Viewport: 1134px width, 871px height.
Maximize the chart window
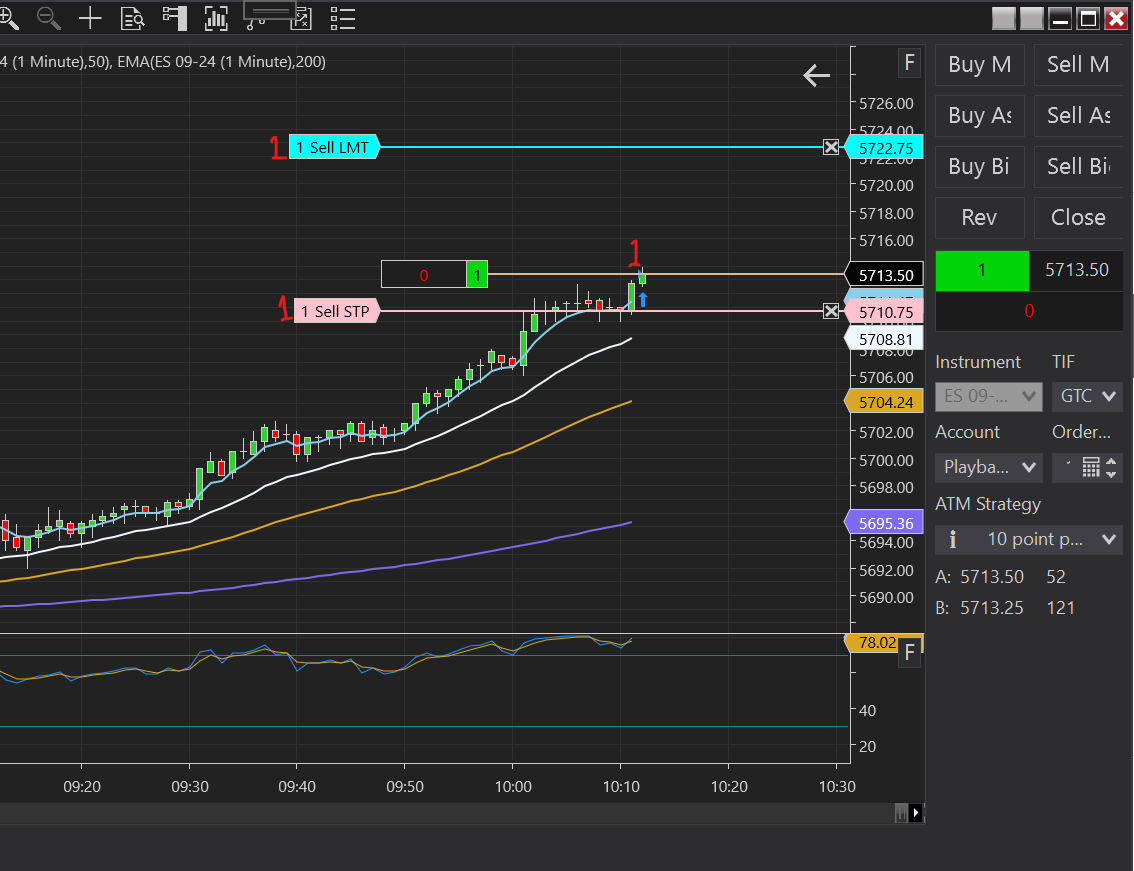[1088, 18]
